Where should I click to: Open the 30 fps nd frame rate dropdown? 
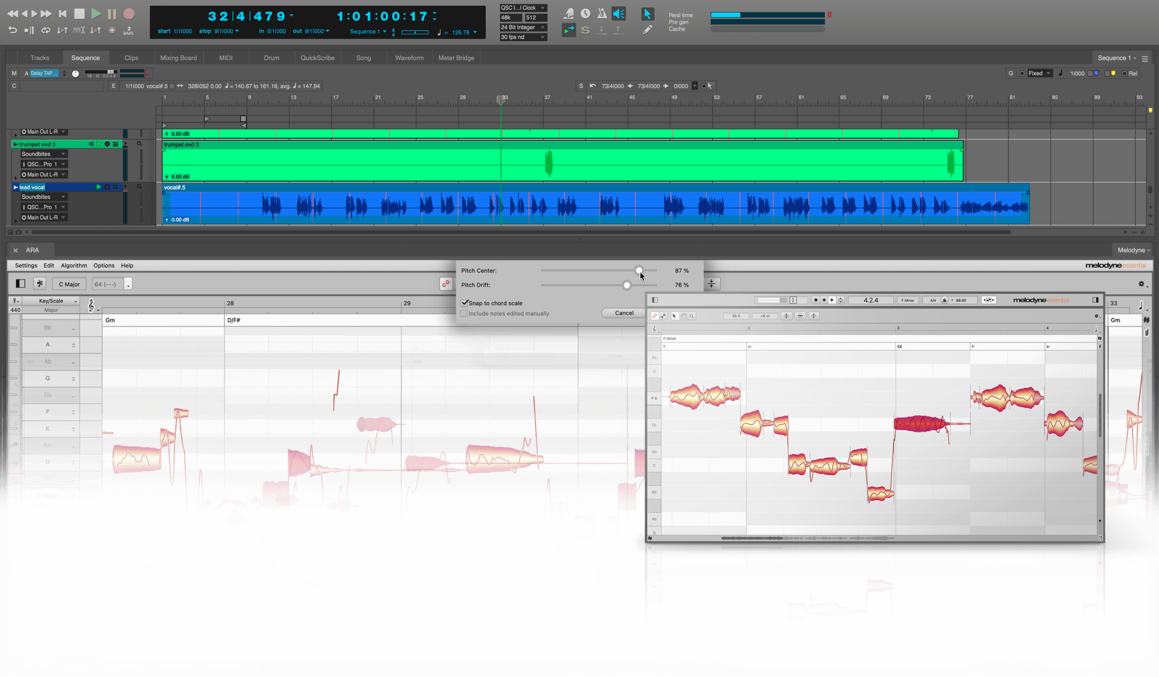(x=522, y=37)
